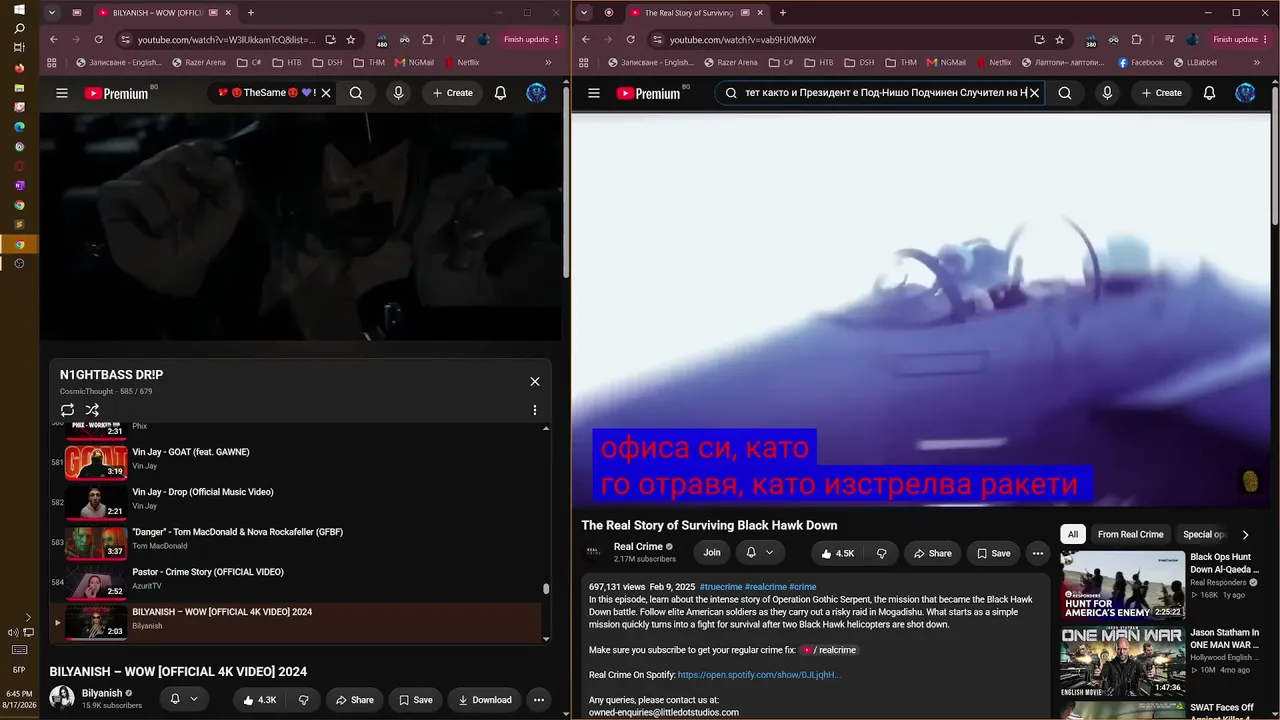Play Vin Jay - GOAT (feat. GAWNE)
Viewport: 1280px width, 720px height.
tap(298, 462)
